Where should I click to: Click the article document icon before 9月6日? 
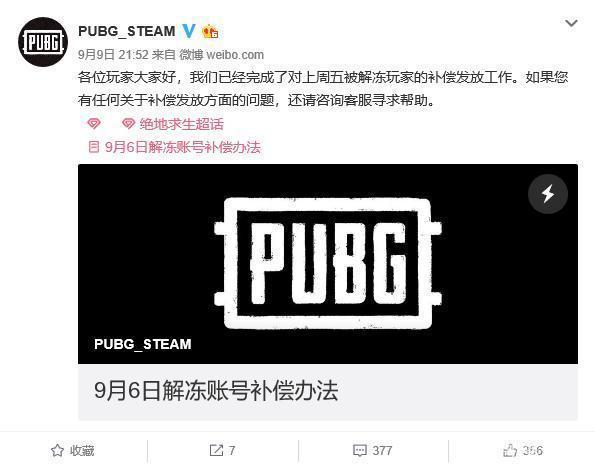tap(94, 147)
